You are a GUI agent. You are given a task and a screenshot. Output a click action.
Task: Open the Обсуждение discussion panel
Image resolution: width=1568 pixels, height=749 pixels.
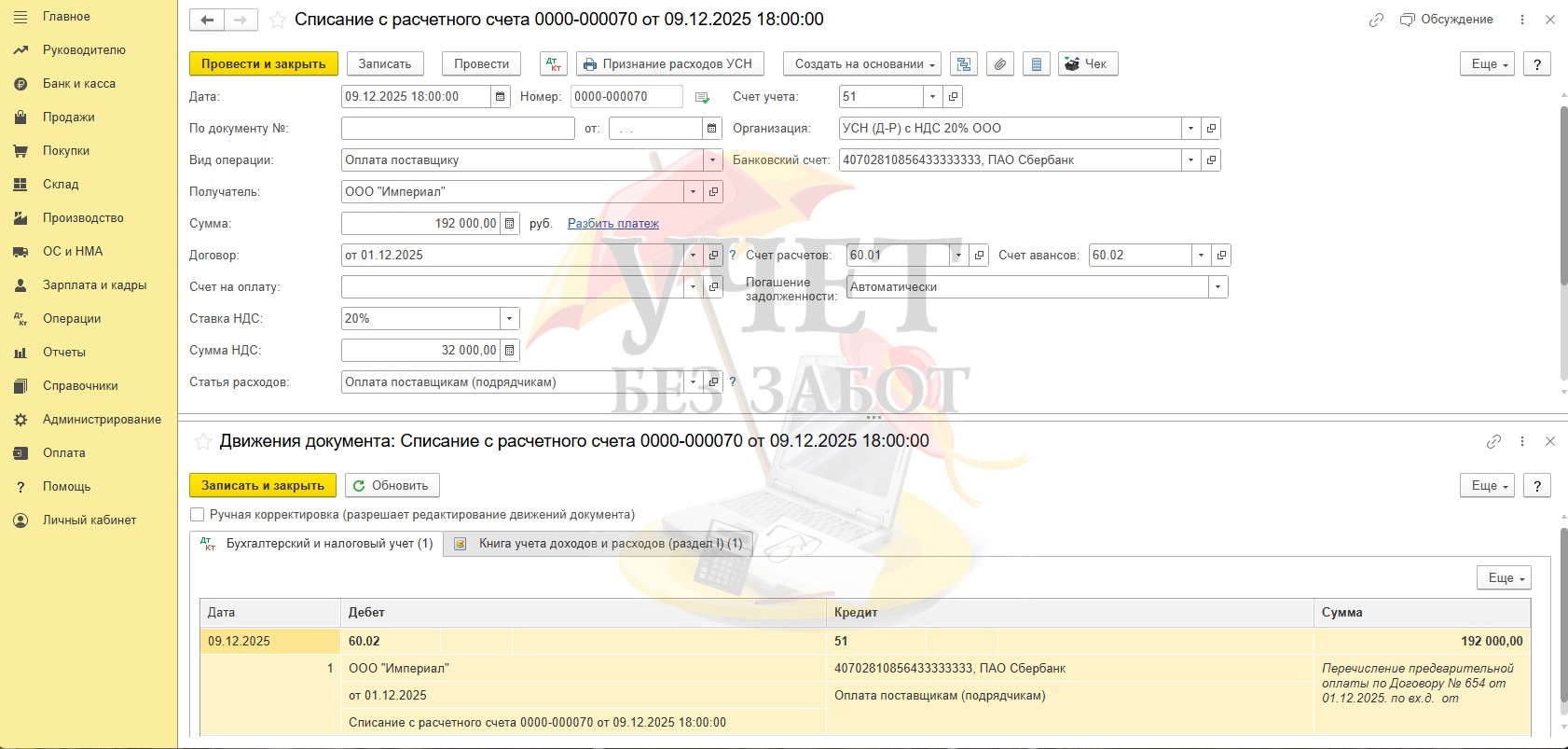pos(1447,20)
